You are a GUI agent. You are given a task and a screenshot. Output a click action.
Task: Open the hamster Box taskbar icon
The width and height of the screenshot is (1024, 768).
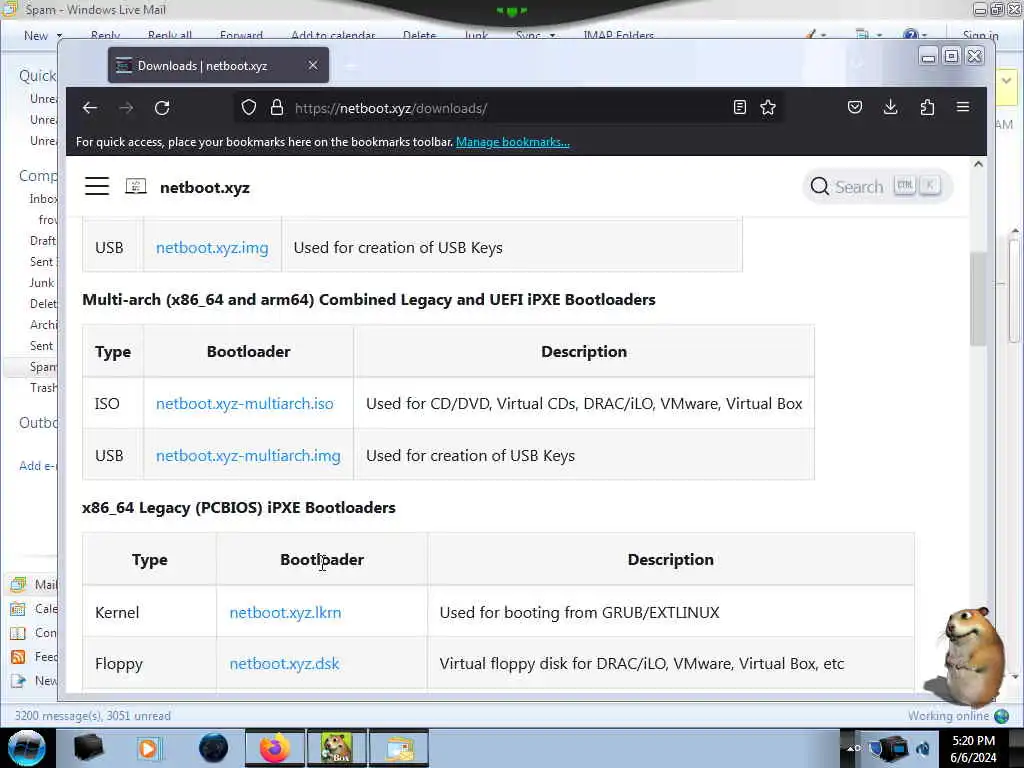click(x=336, y=748)
